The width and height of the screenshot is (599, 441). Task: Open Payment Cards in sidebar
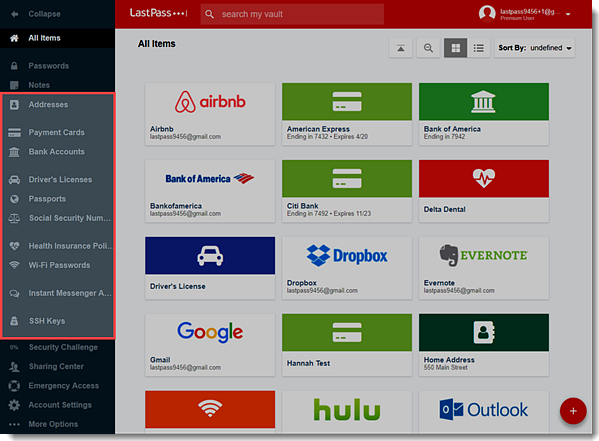(56, 133)
